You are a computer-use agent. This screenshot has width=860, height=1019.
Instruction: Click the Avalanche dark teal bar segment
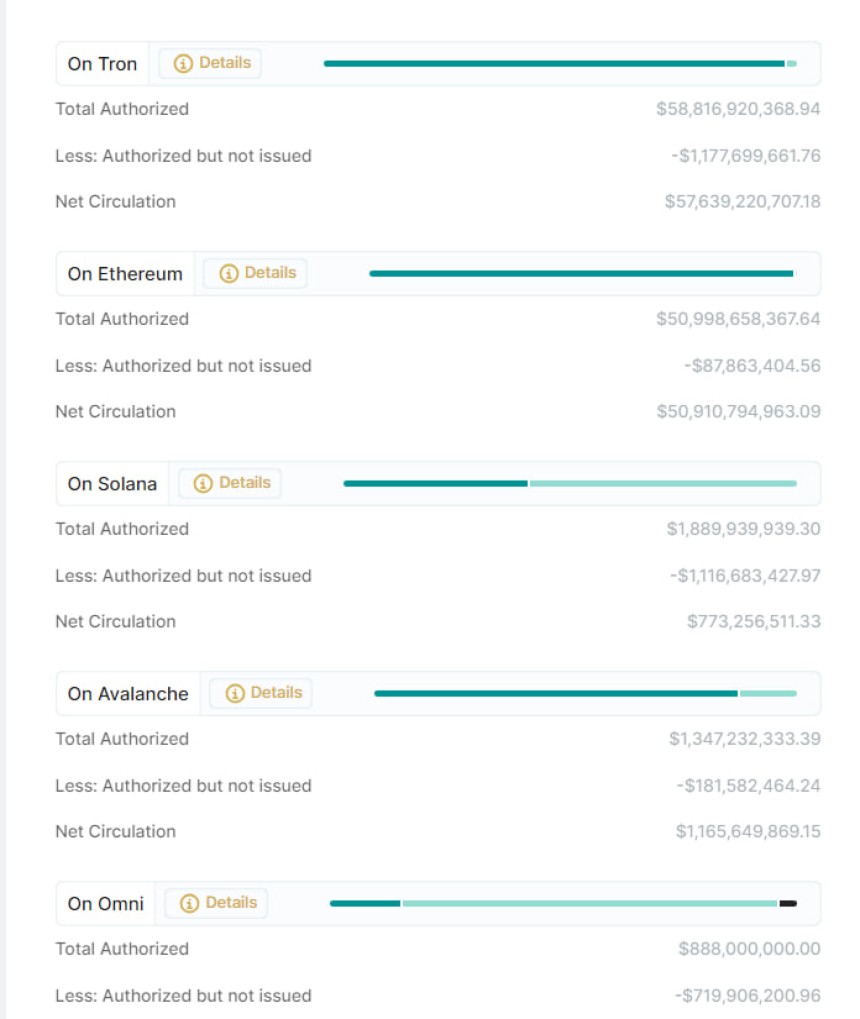(555, 693)
